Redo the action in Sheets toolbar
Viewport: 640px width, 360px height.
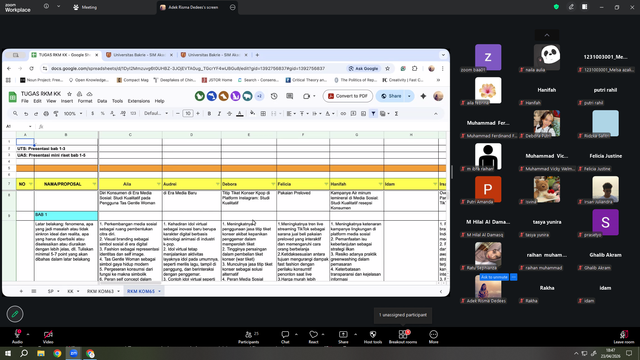point(36,113)
